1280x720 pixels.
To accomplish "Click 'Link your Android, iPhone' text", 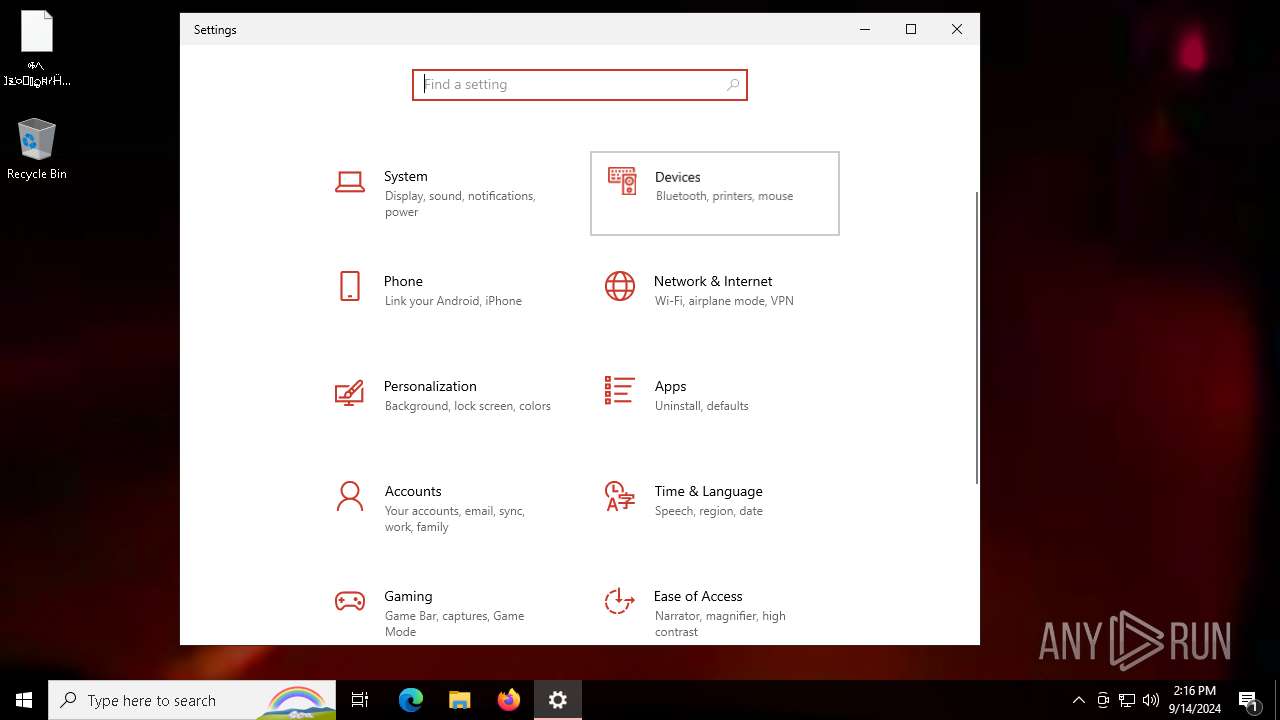I will pyautogui.click(x=453, y=301).
